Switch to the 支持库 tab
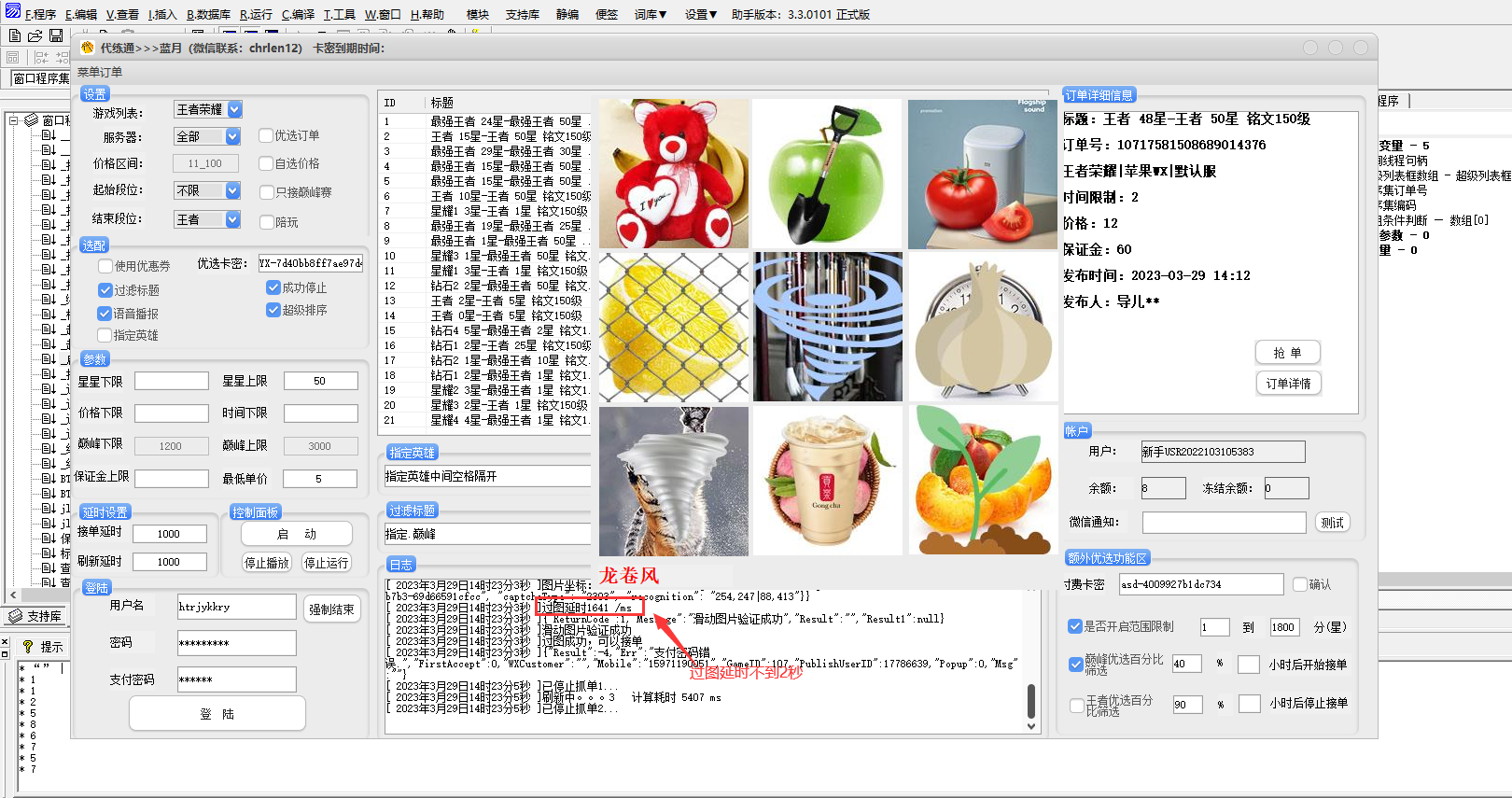This screenshot has height=798, width=1512. tap(35, 616)
